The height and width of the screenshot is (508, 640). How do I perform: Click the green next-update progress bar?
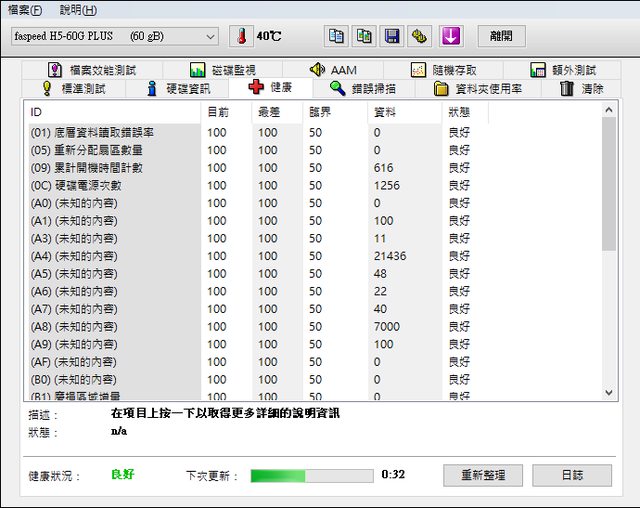coord(311,475)
